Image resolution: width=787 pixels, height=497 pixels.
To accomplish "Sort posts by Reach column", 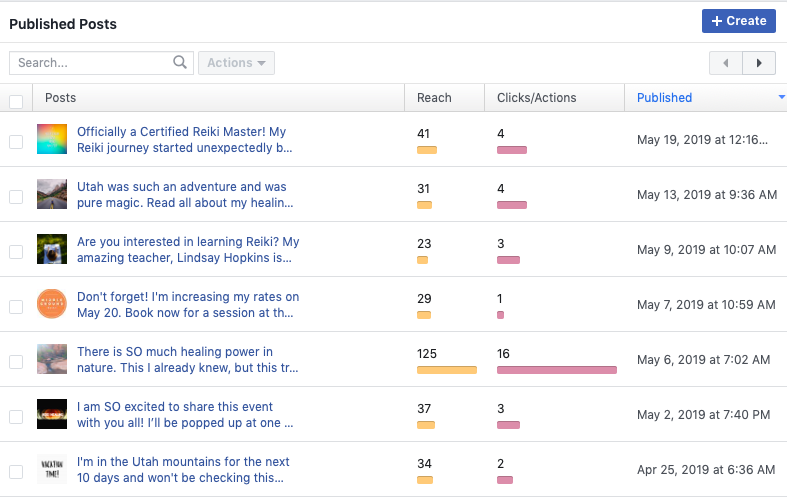I will (434, 98).
